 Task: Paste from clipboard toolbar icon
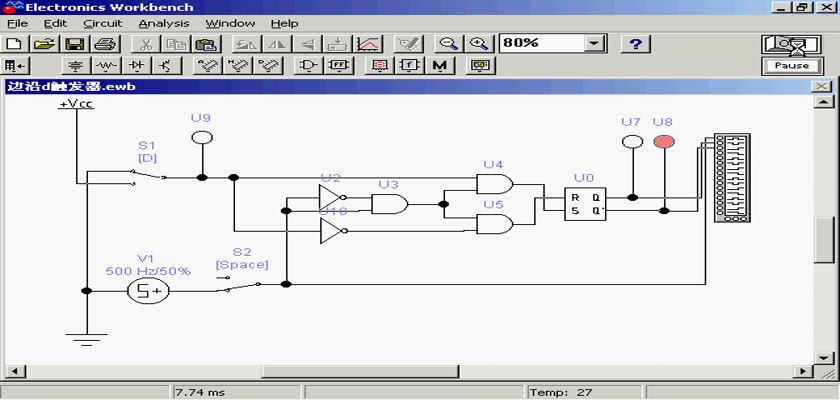205,43
